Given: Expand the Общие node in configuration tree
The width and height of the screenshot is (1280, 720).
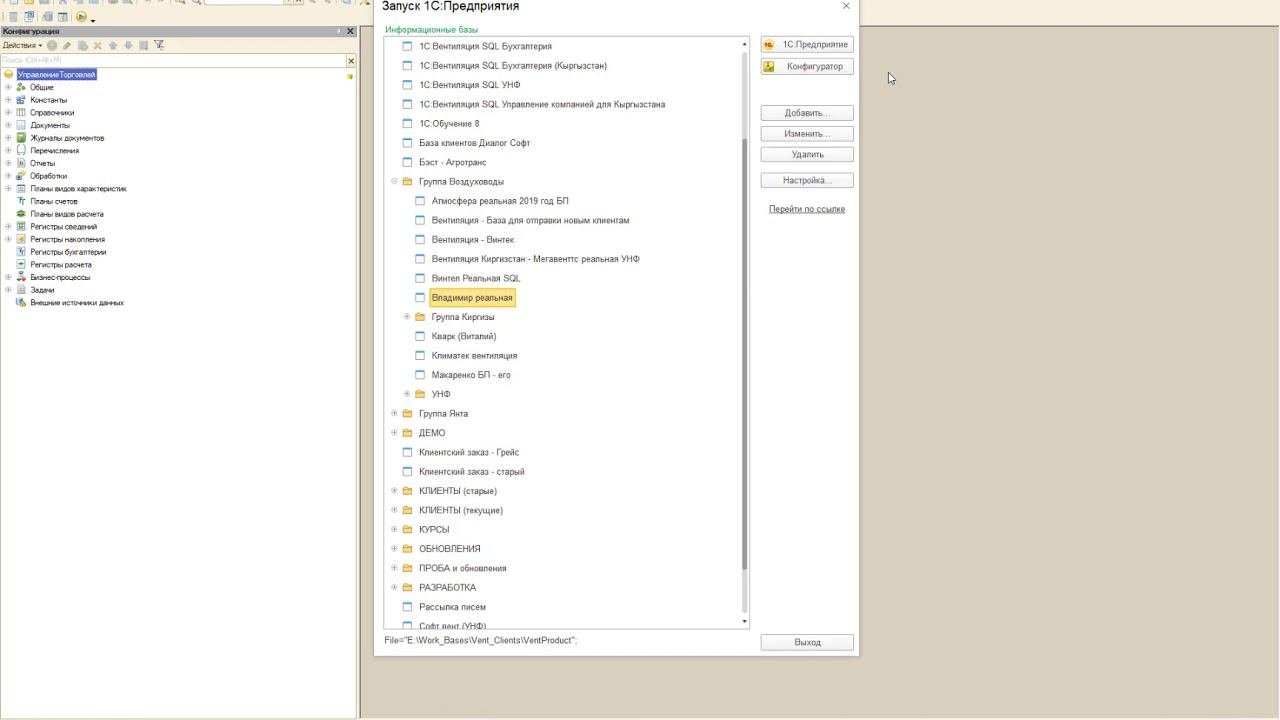Looking at the screenshot, I should tap(8, 87).
